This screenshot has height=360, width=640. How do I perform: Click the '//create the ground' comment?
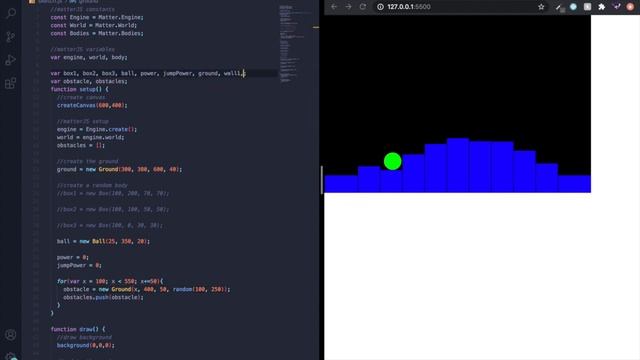coord(87,161)
